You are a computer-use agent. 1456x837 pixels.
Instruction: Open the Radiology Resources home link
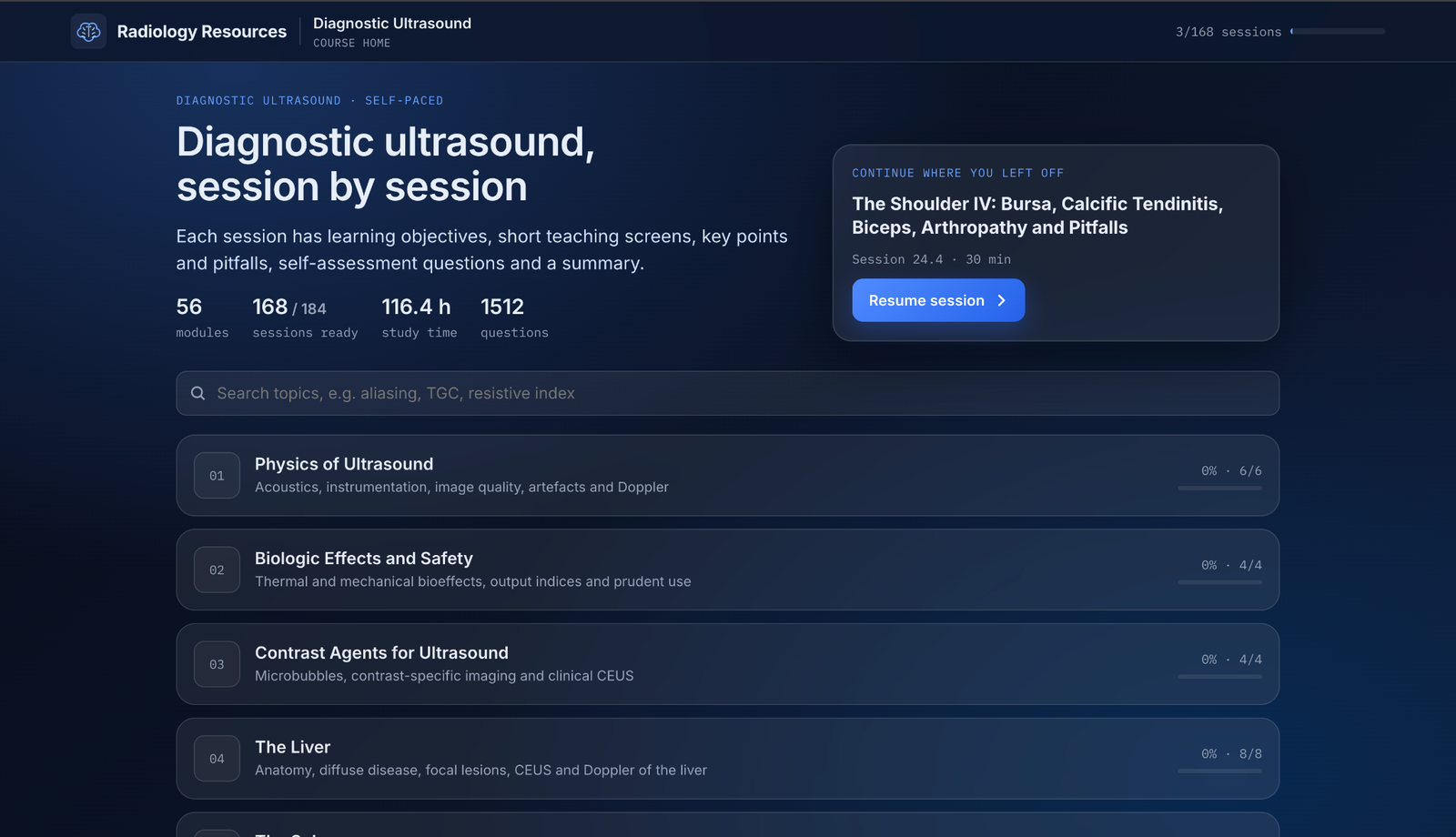(179, 32)
